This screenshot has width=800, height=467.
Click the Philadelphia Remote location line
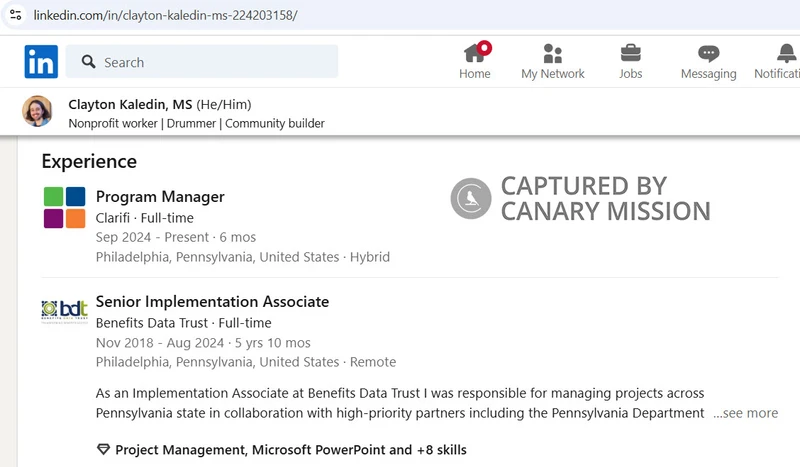246,362
